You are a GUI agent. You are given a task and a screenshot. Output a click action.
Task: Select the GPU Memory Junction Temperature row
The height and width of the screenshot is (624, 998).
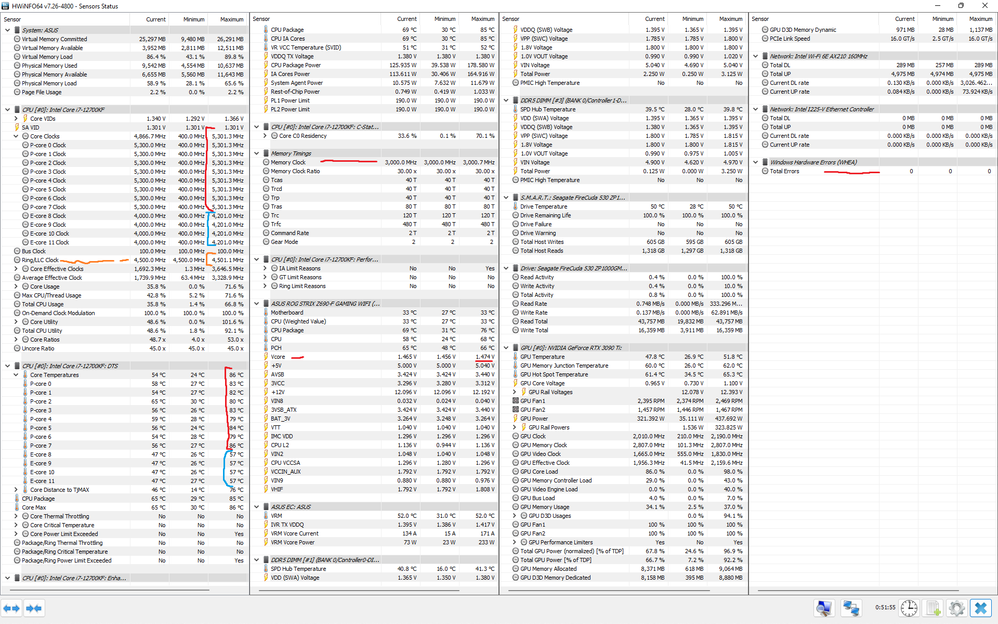coord(625,365)
